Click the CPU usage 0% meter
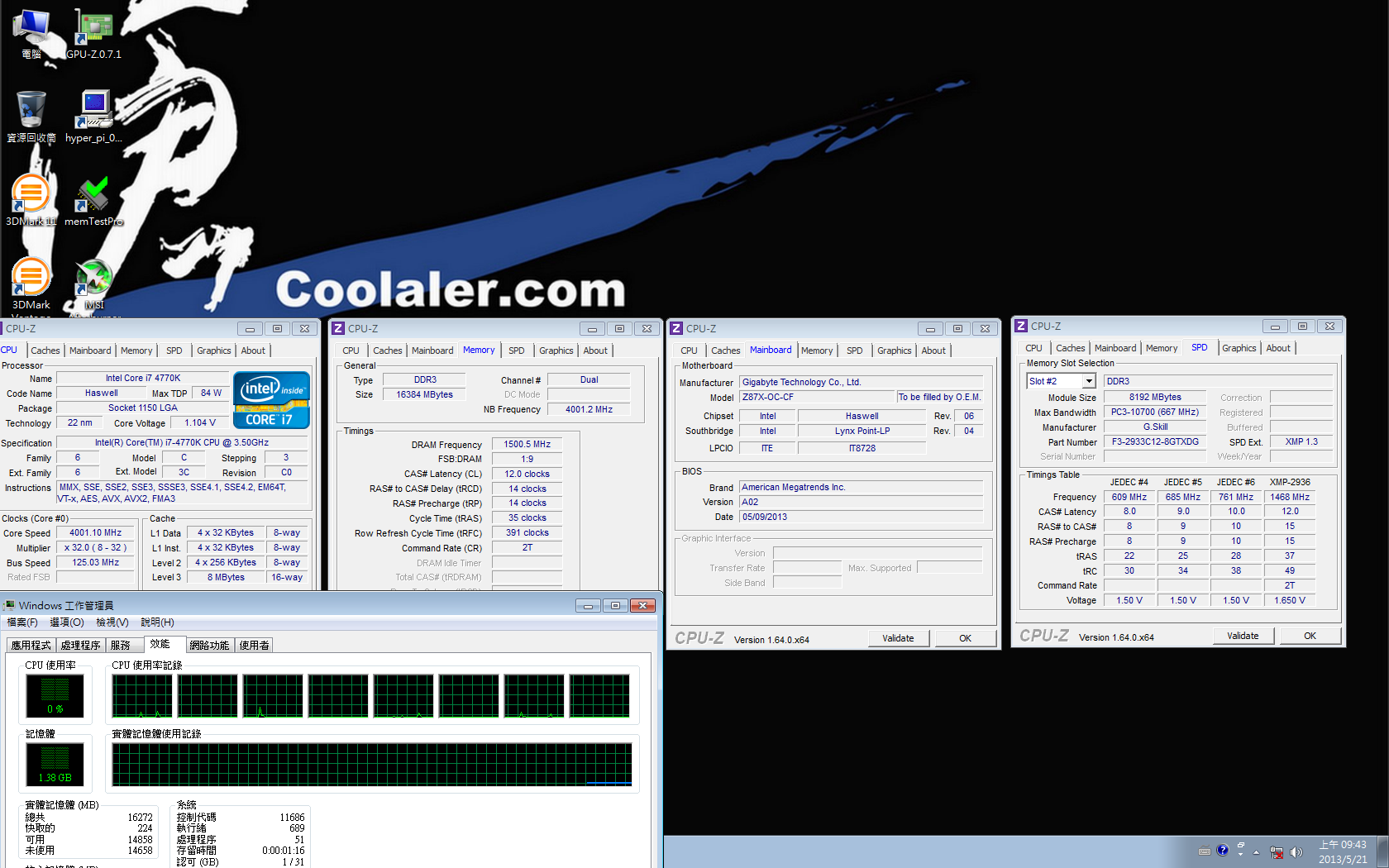 click(55, 695)
